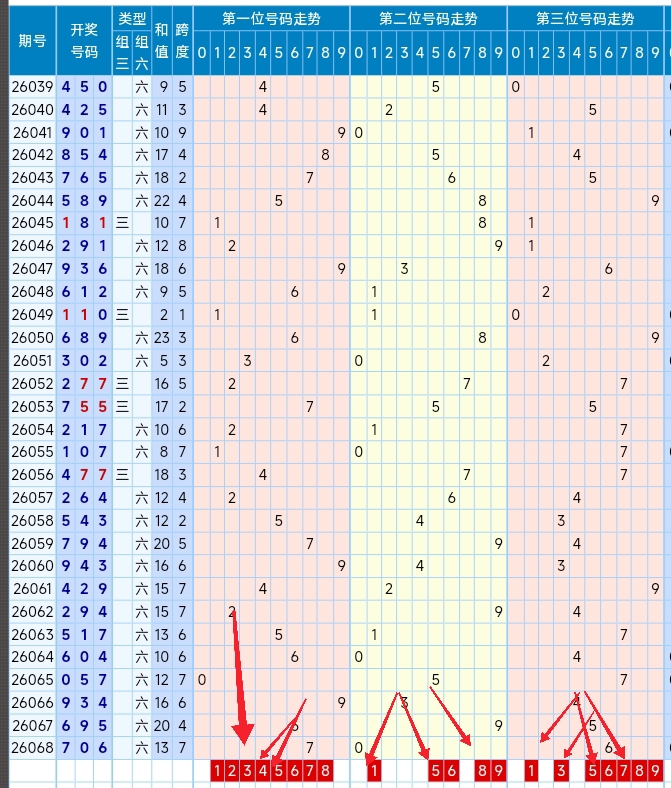The image size is (671, 788).
Task: Click the 开奖号码 column header
Action: [84, 41]
